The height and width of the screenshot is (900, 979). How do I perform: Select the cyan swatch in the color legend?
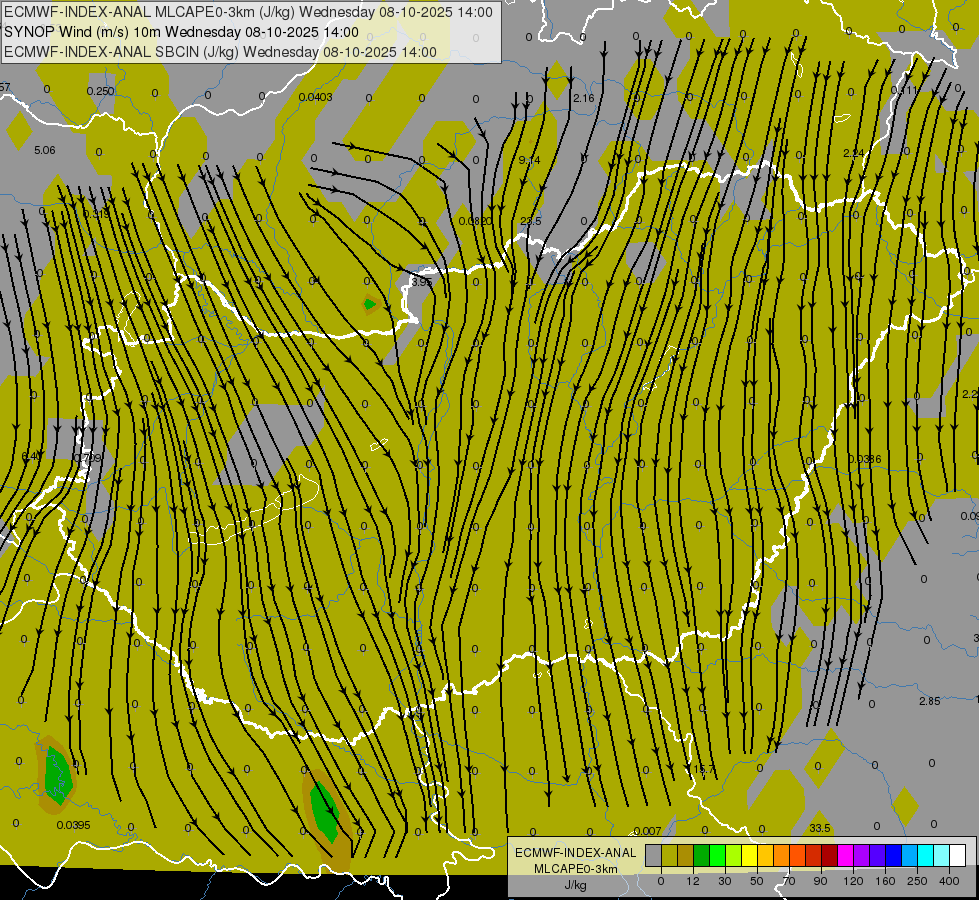pyautogui.click(x=925, y=855)
